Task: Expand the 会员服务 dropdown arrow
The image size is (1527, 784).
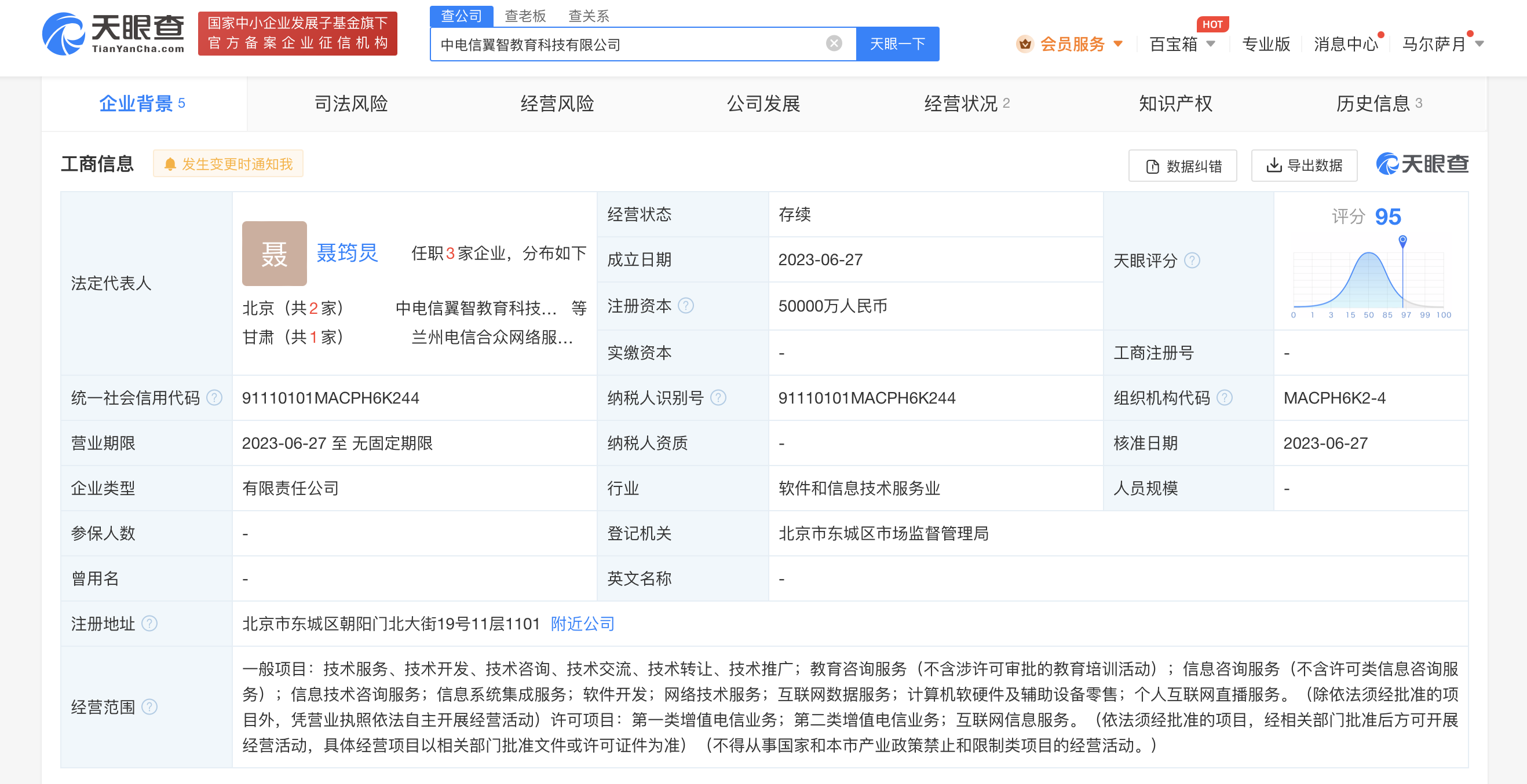Action: (1117, 44)
